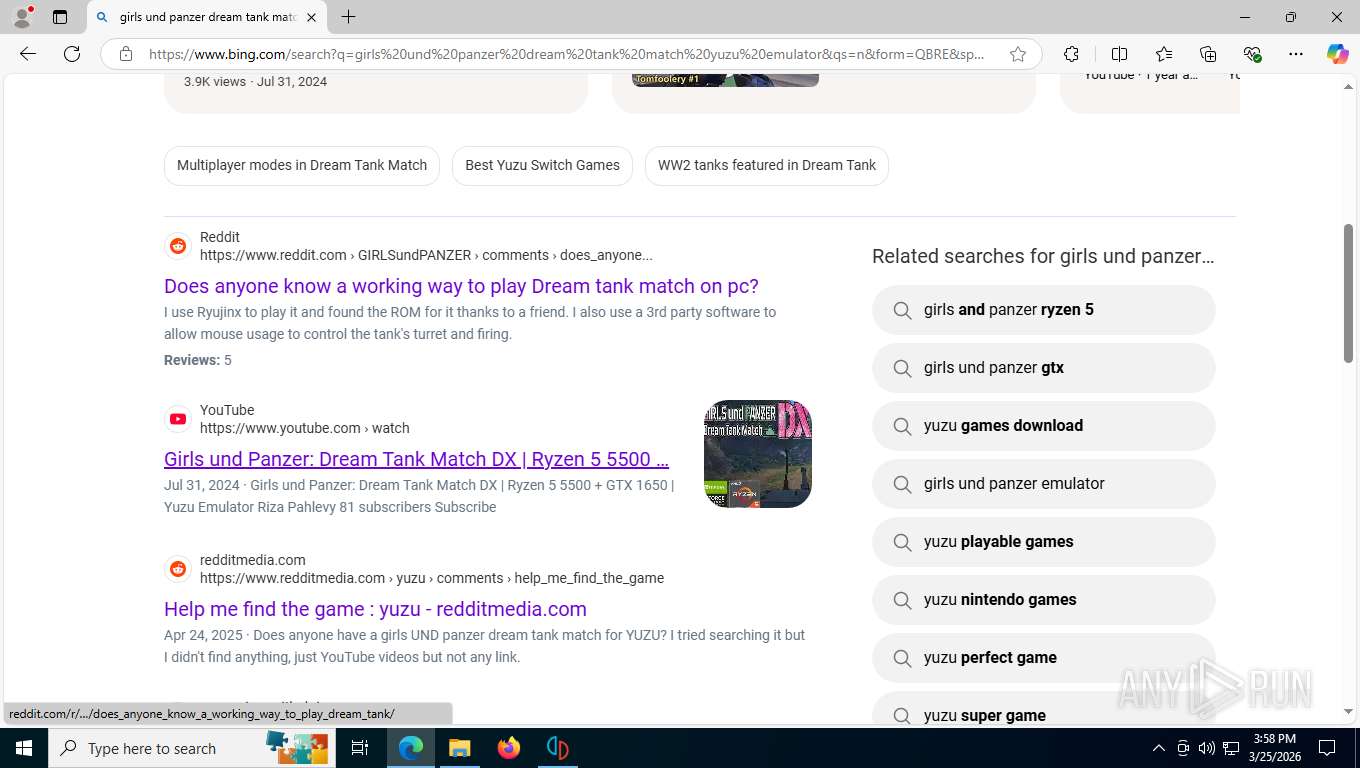Open the yuzu emulator taskbar icon

click(x=557, y=748)
